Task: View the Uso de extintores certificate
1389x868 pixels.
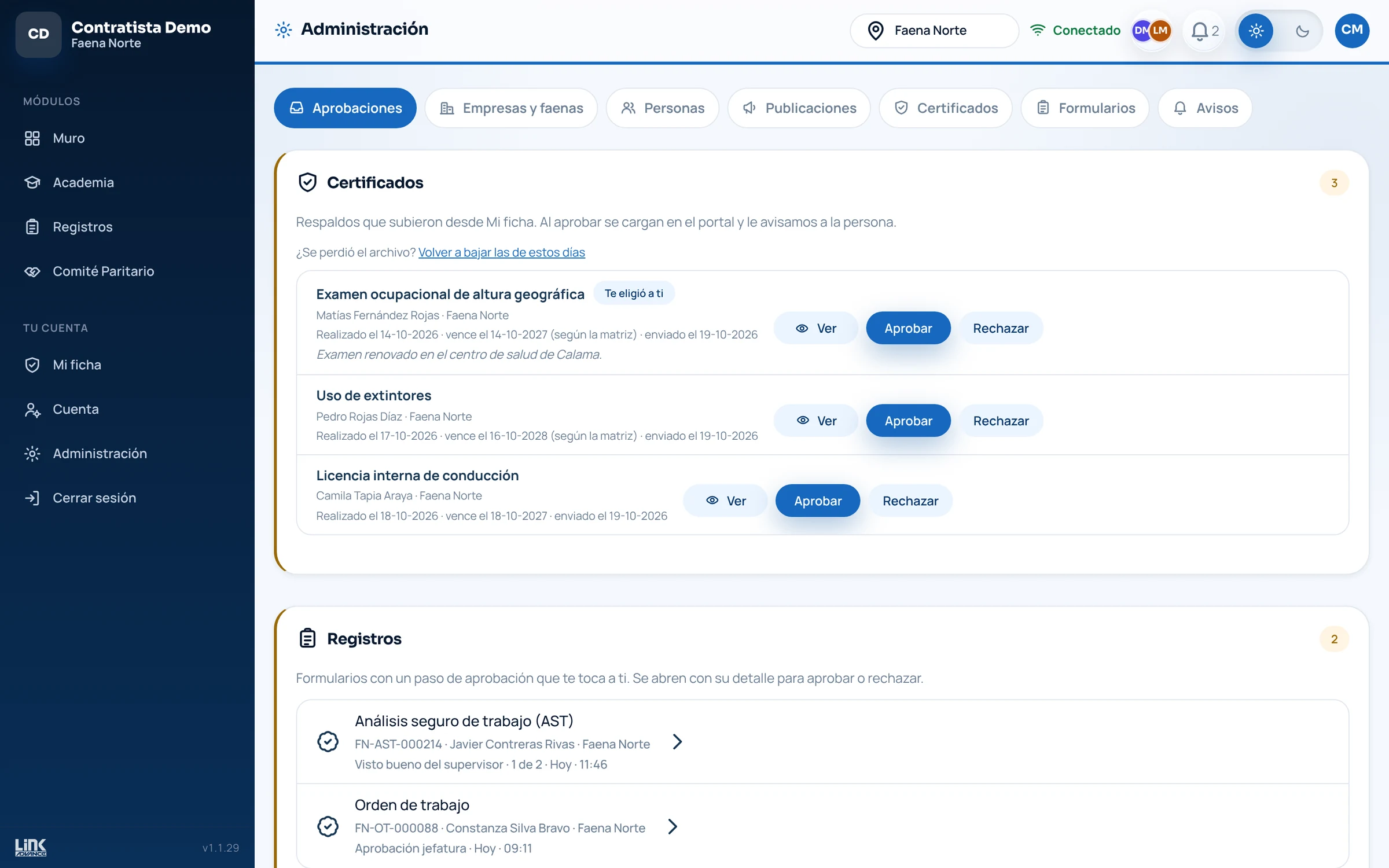Action: tap(816, 421)
